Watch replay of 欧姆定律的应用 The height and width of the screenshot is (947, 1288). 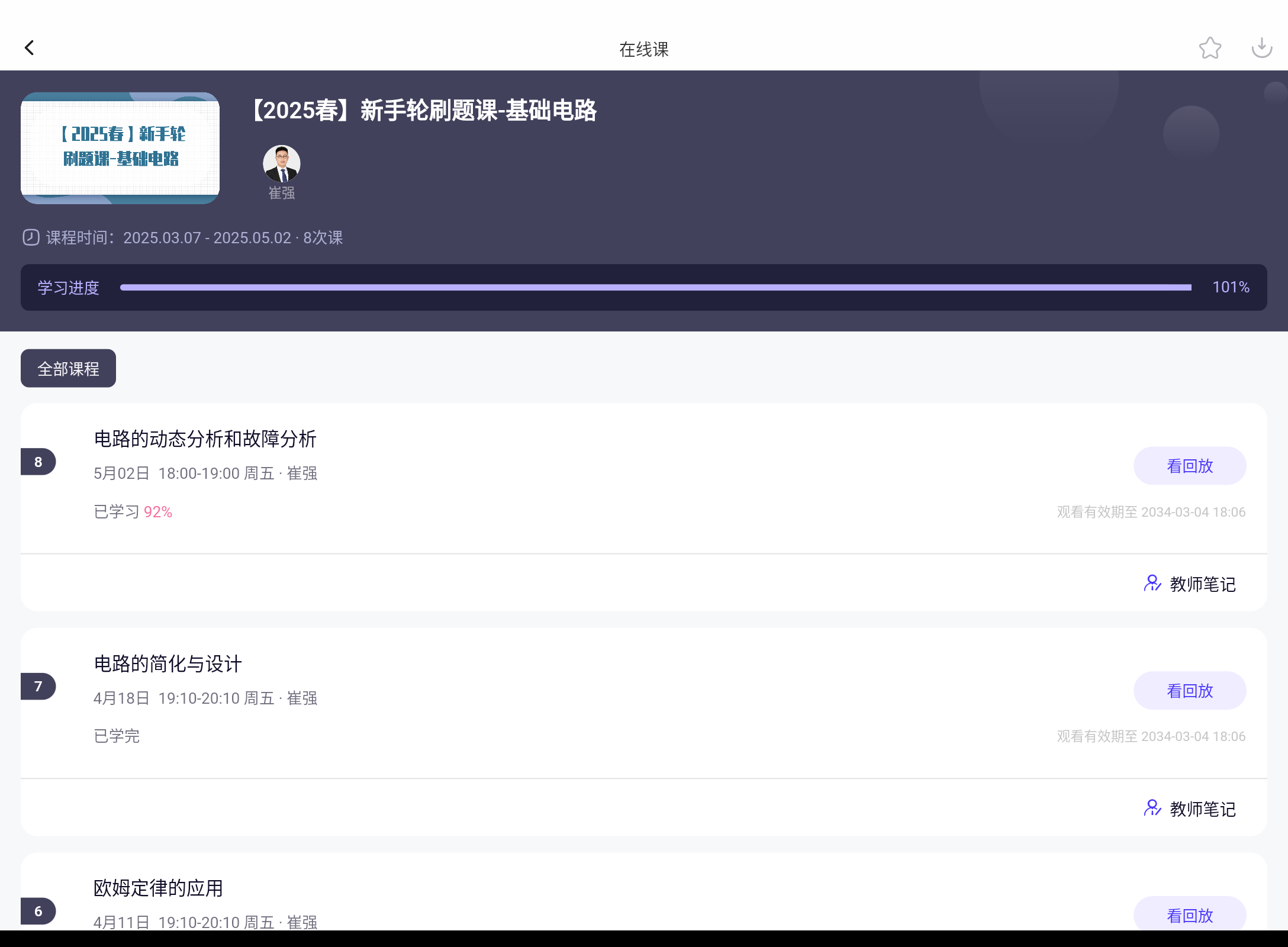click(1190, 914)
